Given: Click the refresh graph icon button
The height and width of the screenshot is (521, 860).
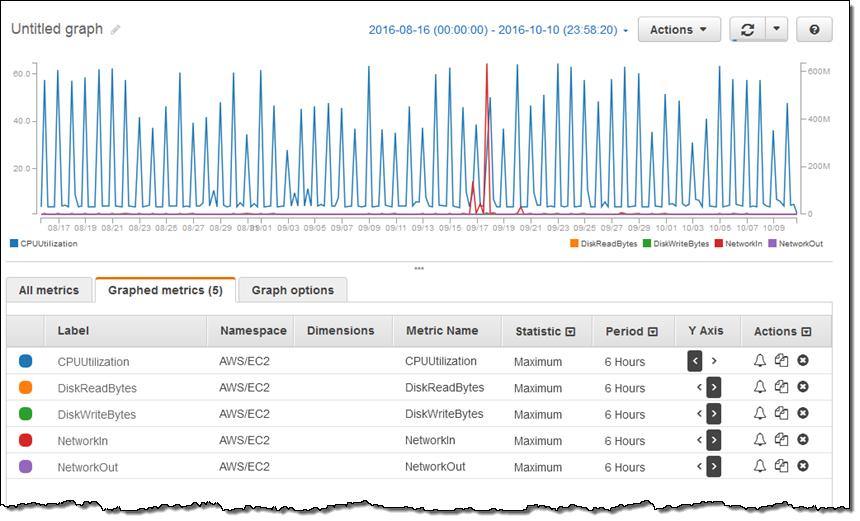Looking at the screenshot, I should pyautogui.click(x=747, y=30).
